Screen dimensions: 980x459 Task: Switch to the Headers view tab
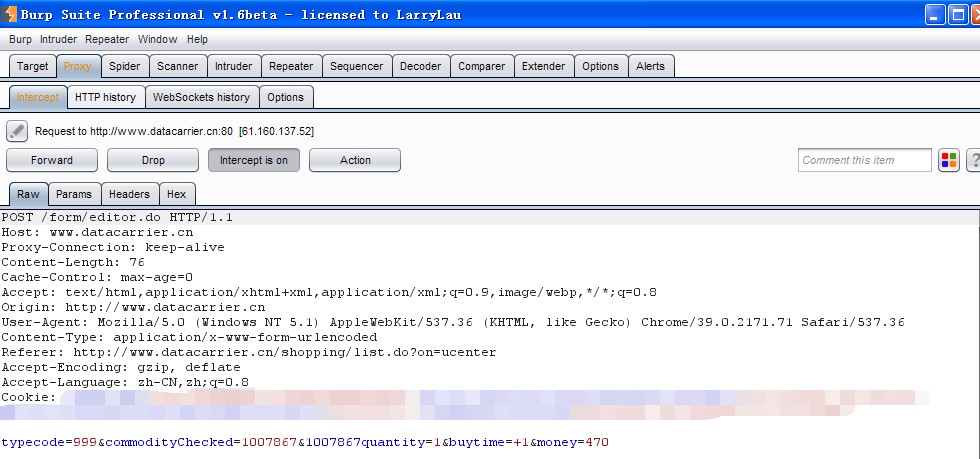point(129,194)
